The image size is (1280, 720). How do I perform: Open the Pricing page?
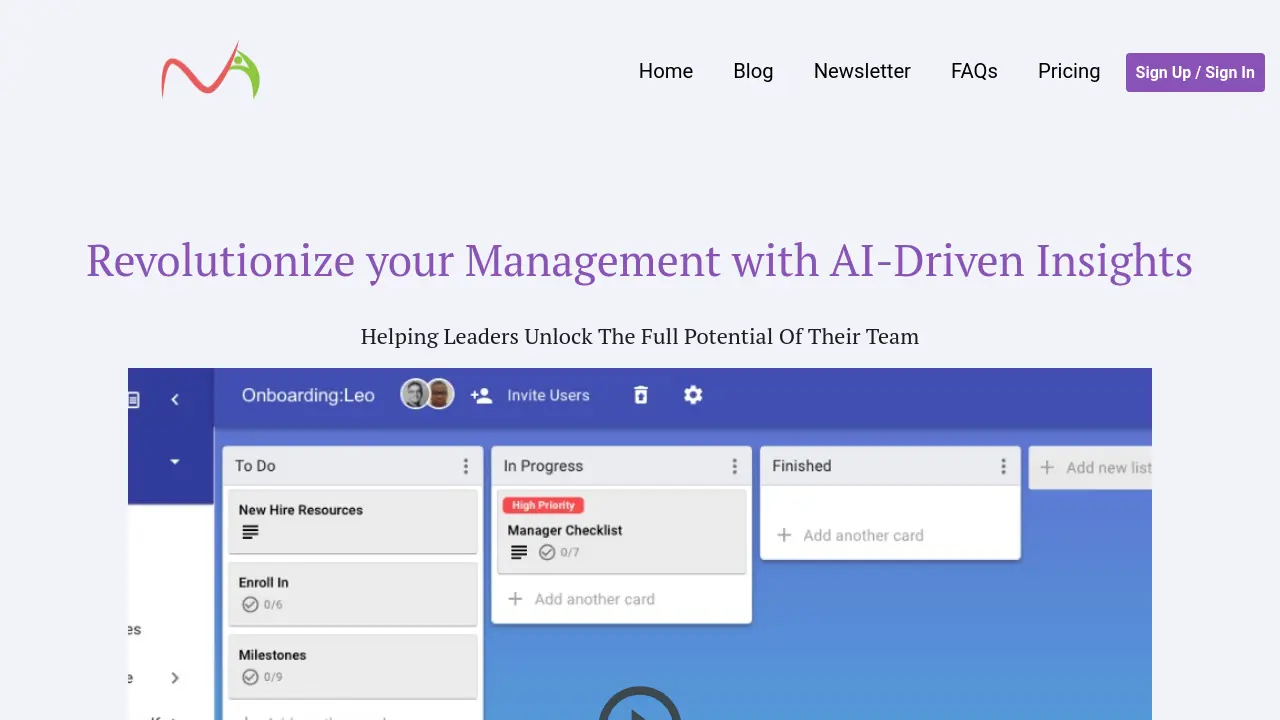click(x=1069, y=71)
